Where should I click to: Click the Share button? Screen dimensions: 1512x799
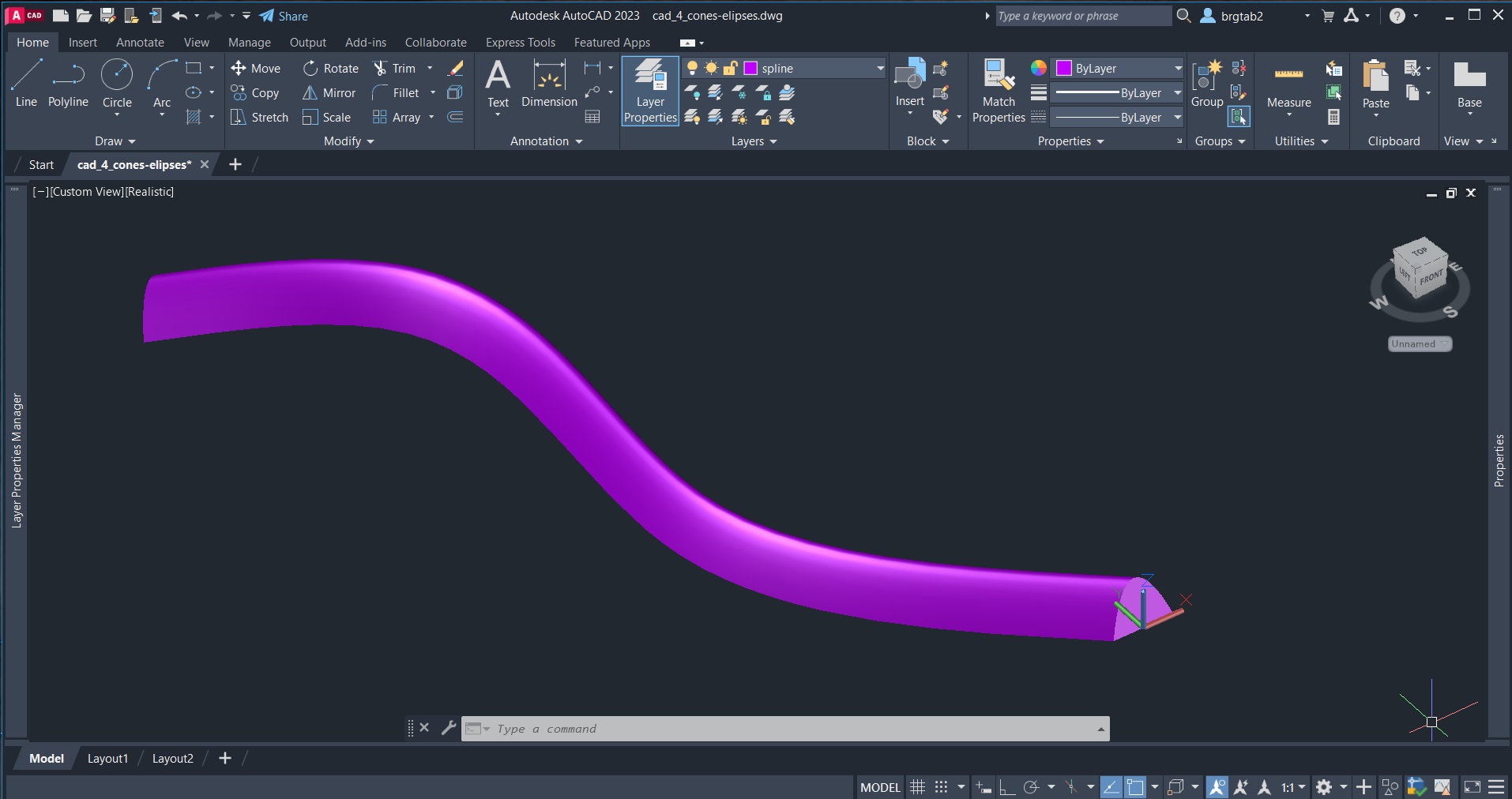pos(284,16)
